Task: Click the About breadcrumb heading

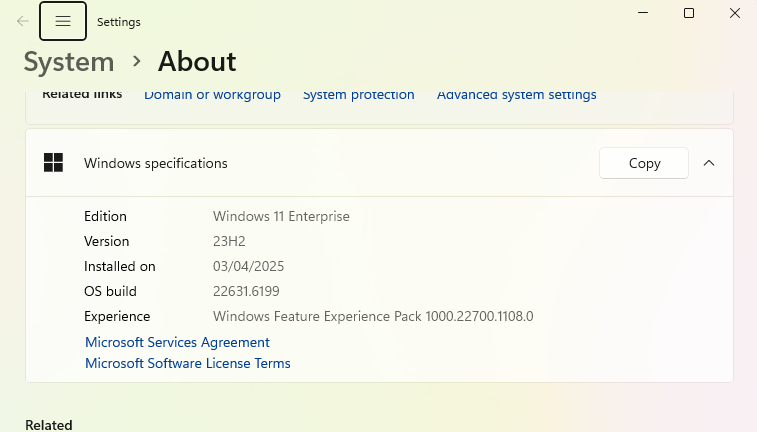Action: [197, 62]
